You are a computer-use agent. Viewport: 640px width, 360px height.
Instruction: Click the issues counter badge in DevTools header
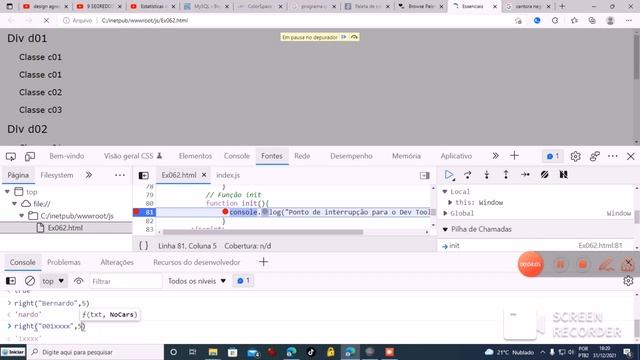pyautogui.click(x=552, y=156)
